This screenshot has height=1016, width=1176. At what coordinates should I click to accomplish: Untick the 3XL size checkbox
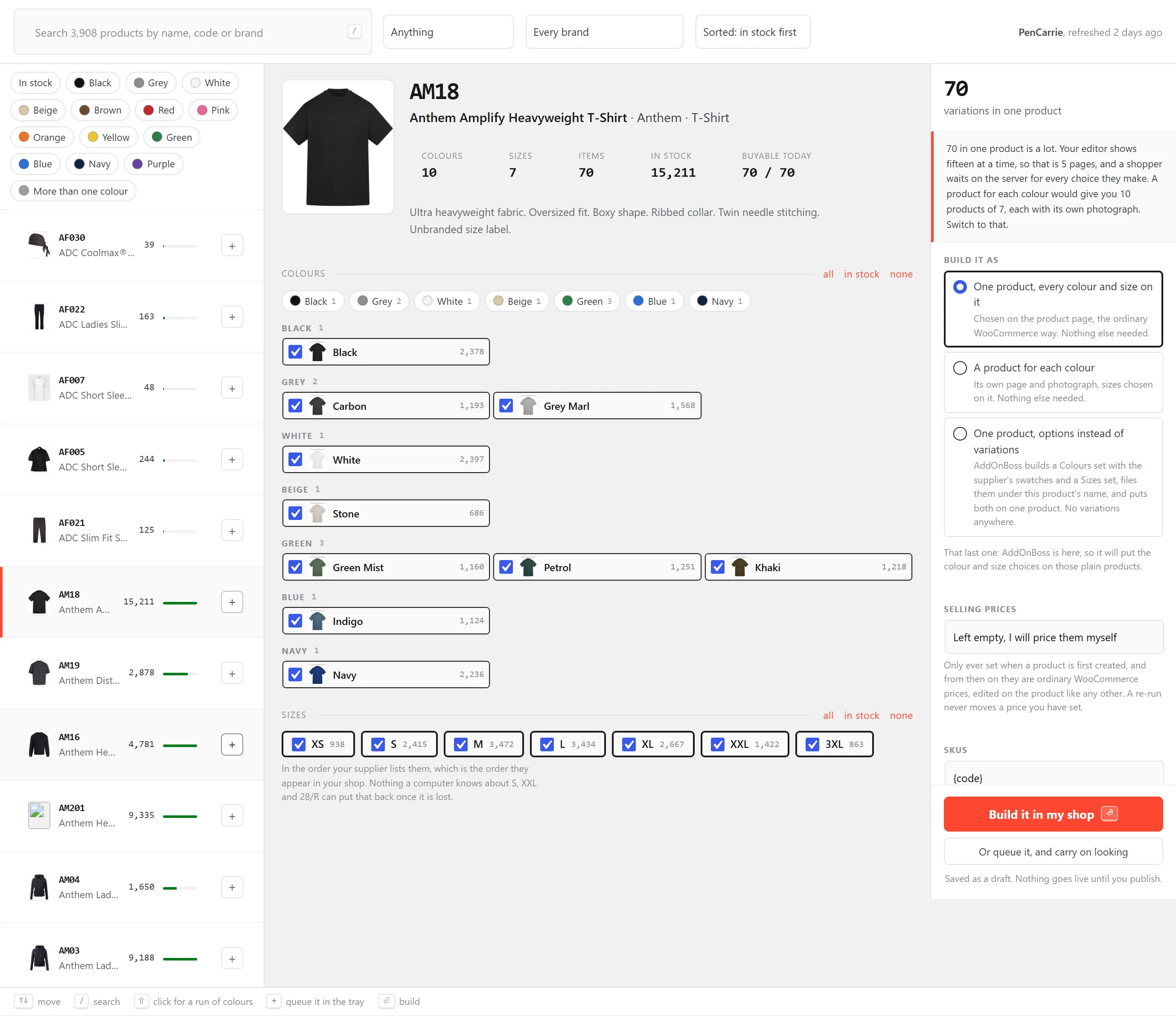tap(812, 744)
